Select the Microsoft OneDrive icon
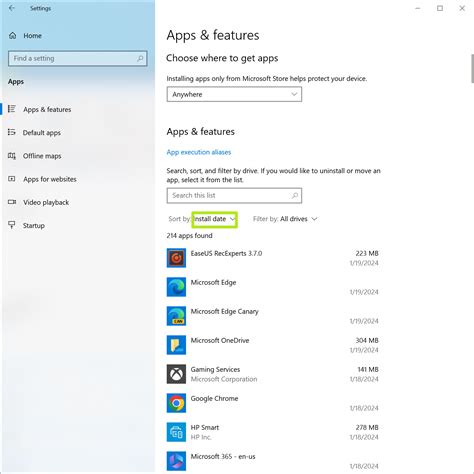474x474 pixels. [176, 345]
